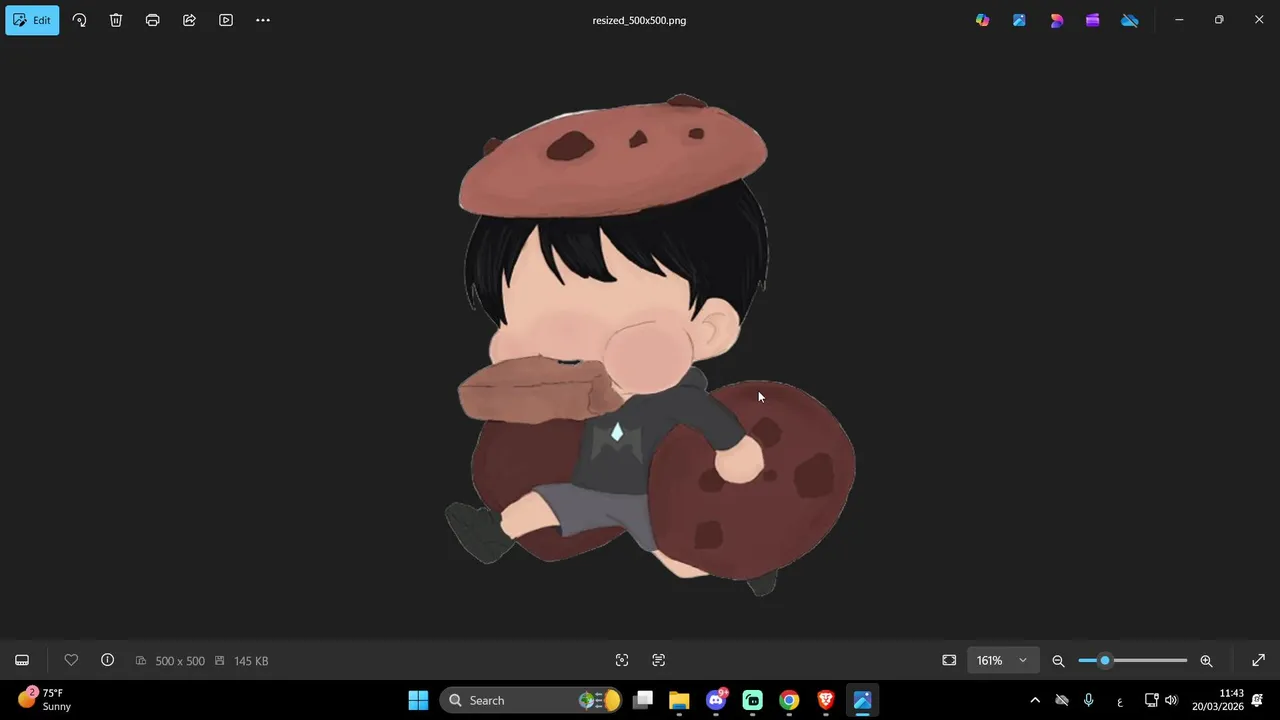
Task: Click the Edit button
Action: click(32, 20)
